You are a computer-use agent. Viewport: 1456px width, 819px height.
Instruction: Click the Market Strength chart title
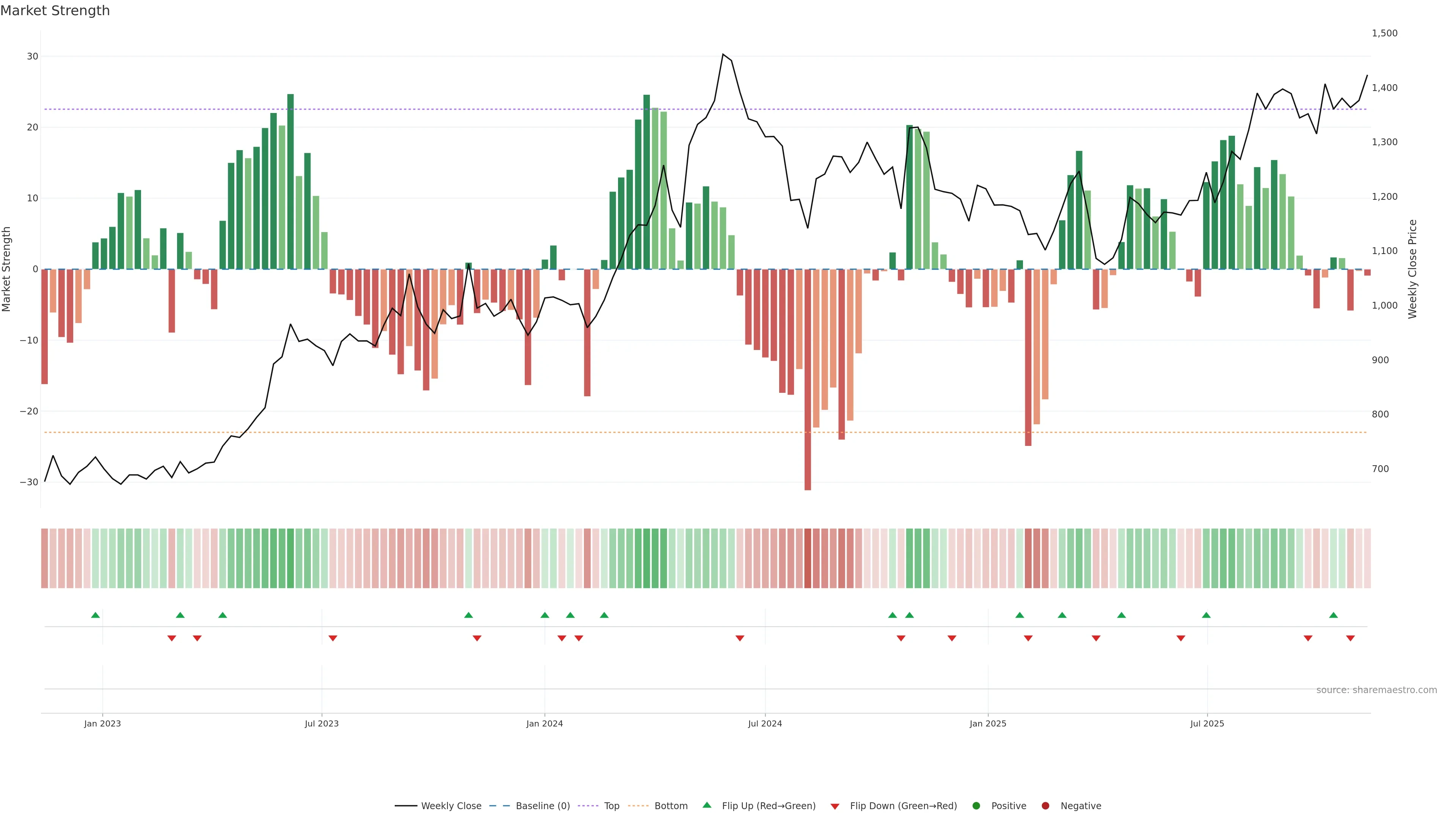click(55, 11)
